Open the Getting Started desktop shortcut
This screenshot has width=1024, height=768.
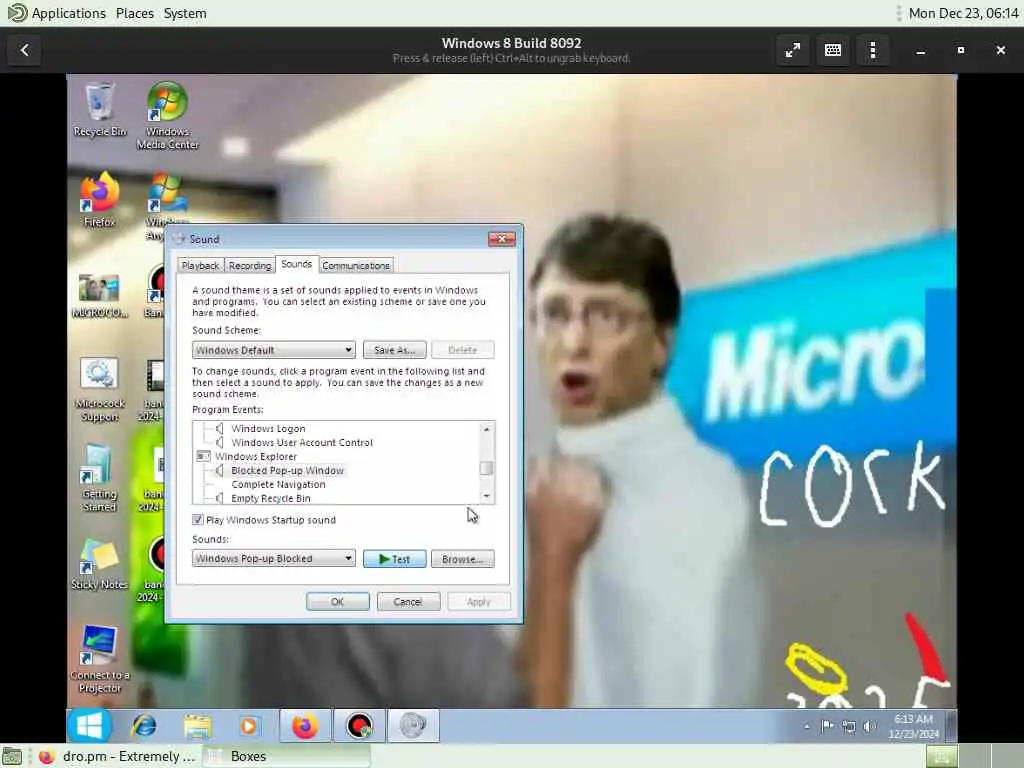(99, 477)
